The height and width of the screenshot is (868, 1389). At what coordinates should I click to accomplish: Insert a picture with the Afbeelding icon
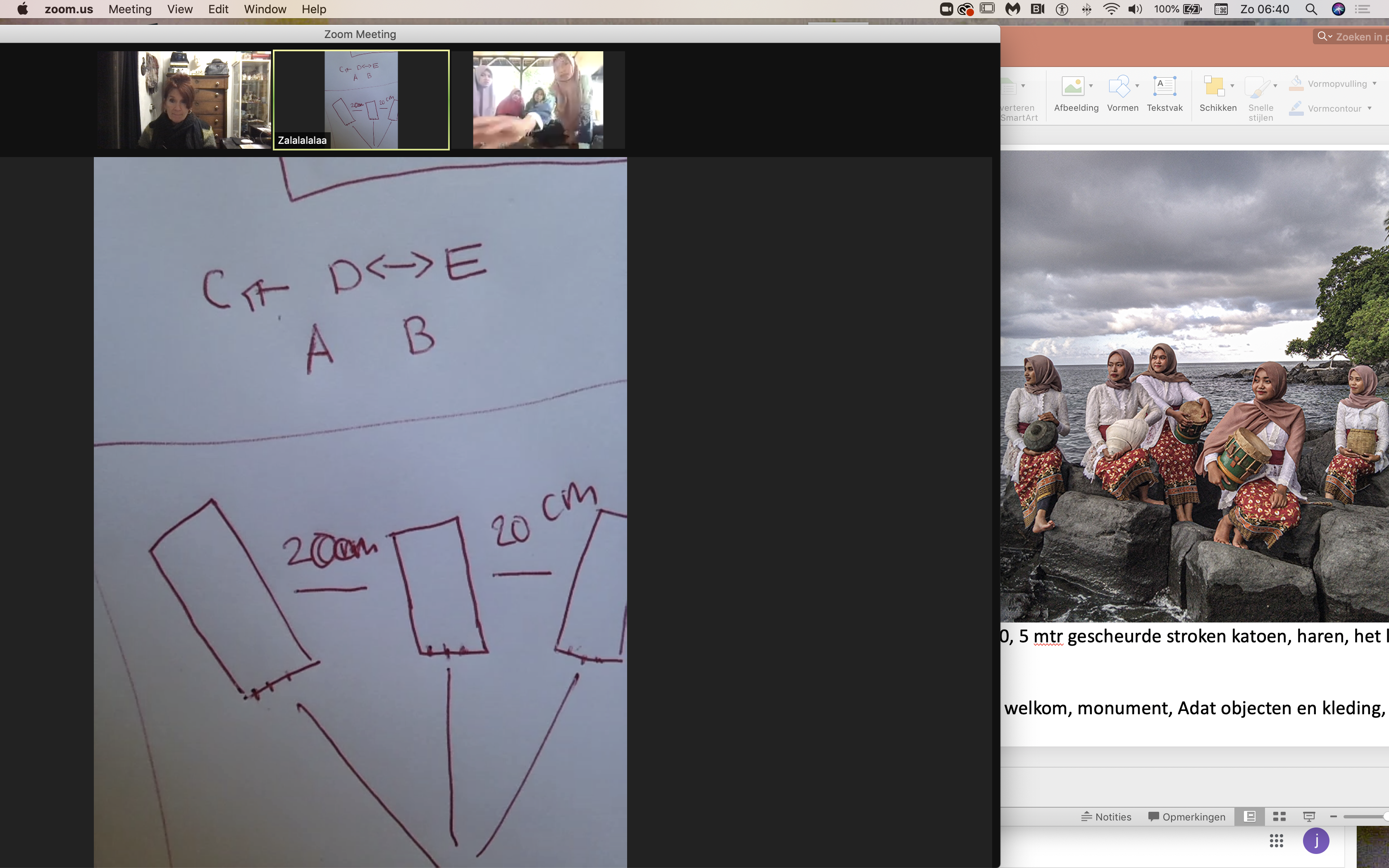click(x=1072, y=87)
